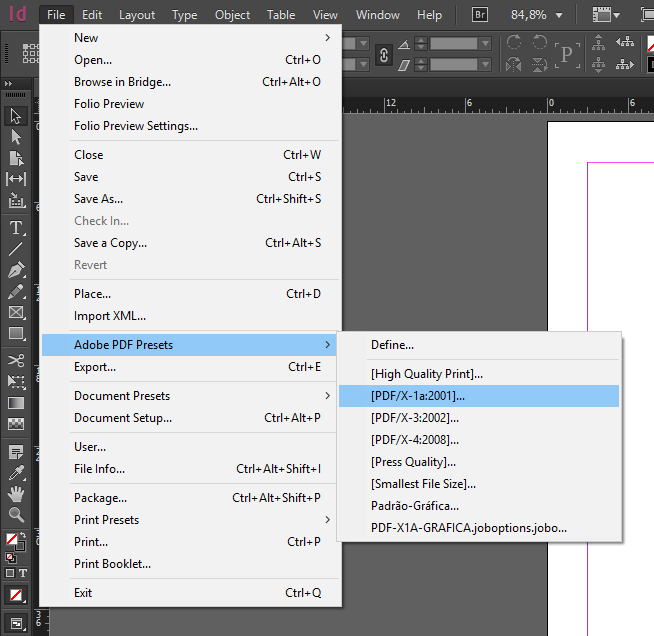654x636 pixels.
Task: Click the rotation angle input field
Action: tap(454, 43)
